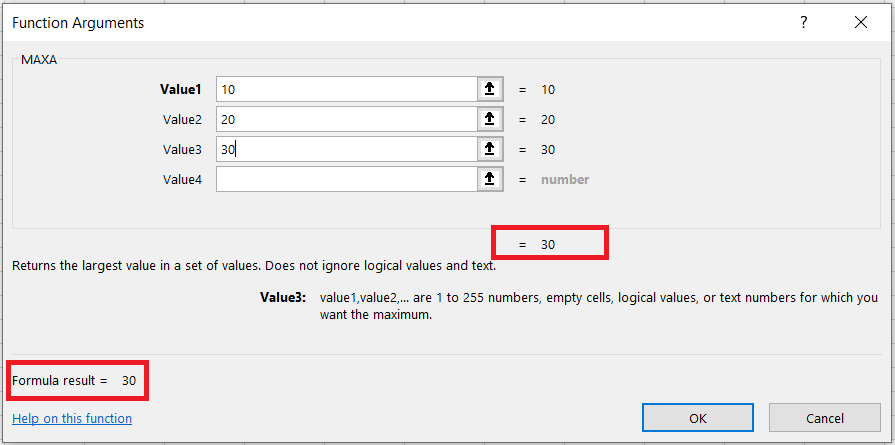
Task: Click inside the Value1 field containing 10
Action: point(345,89)
